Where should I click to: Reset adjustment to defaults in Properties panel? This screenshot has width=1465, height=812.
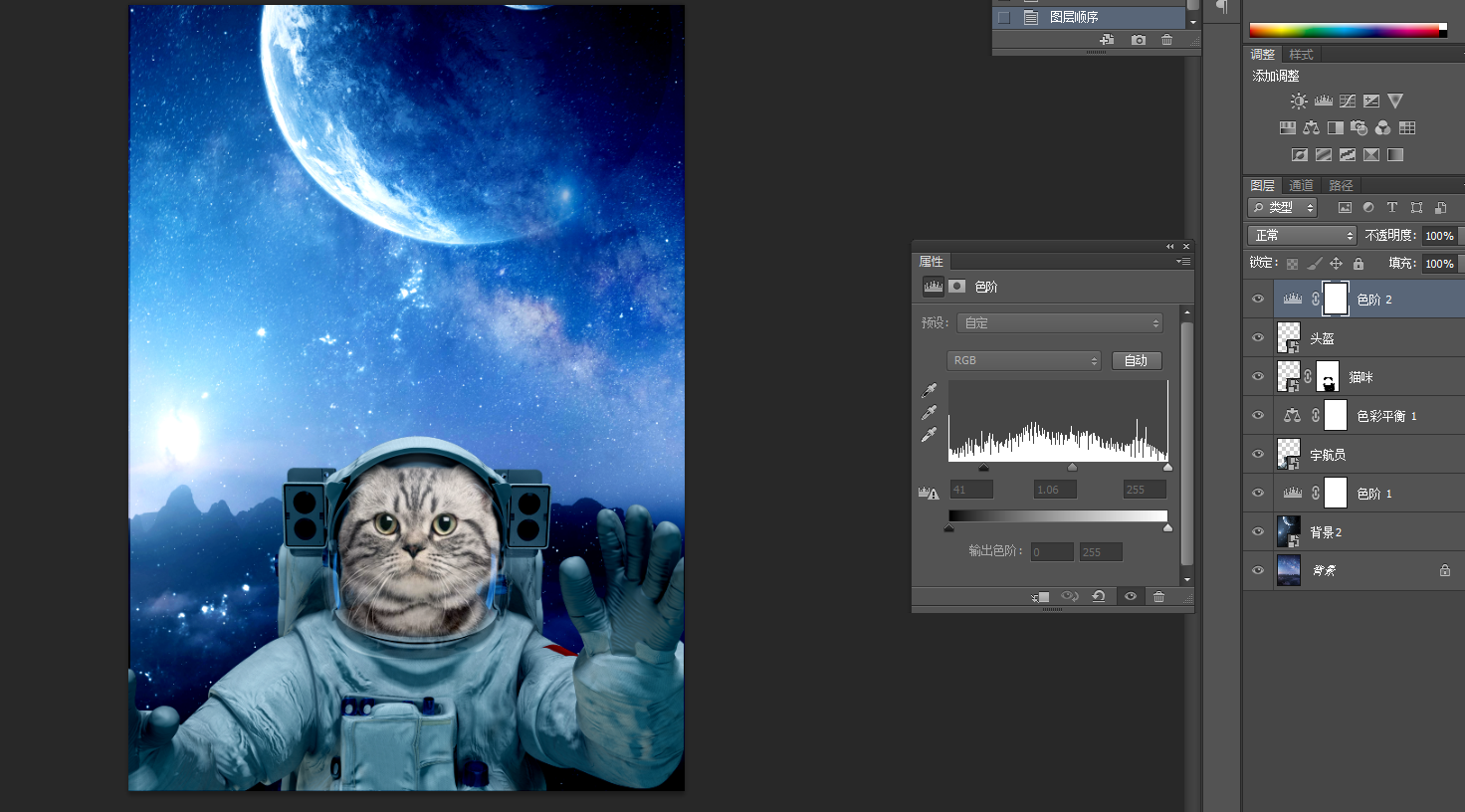[1099, 597]
